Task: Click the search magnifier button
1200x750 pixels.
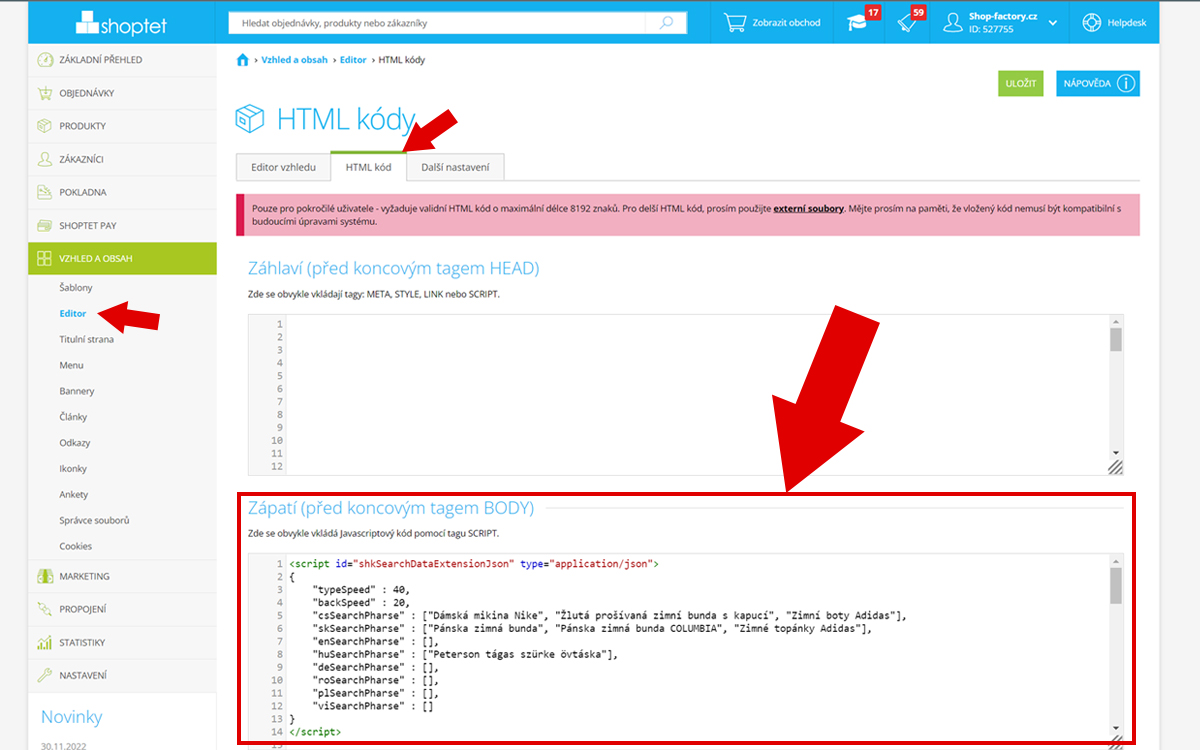Action: coord(666,22)
